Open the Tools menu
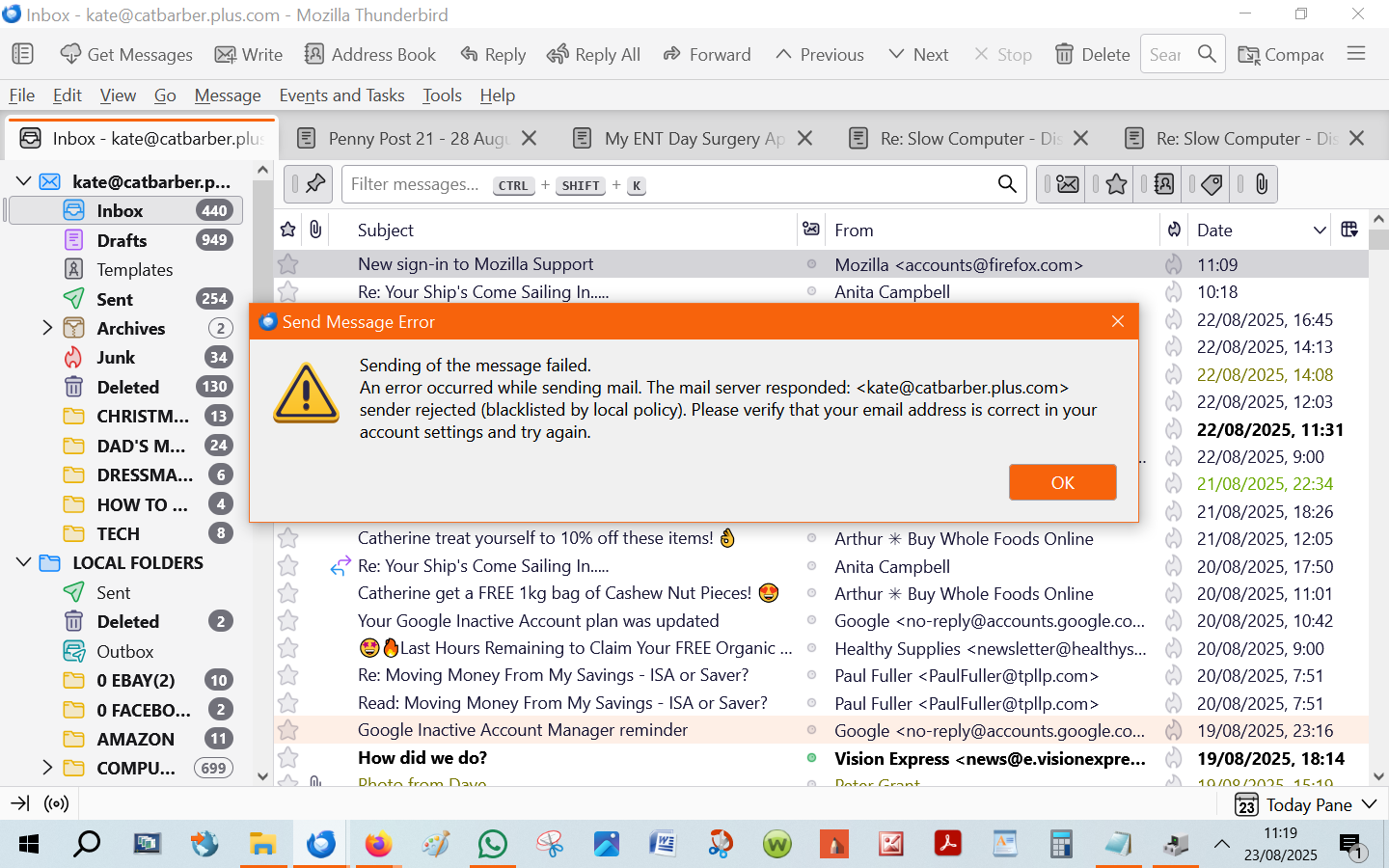The height and width of the screenshot is (868, 1389). click(442, 95)
